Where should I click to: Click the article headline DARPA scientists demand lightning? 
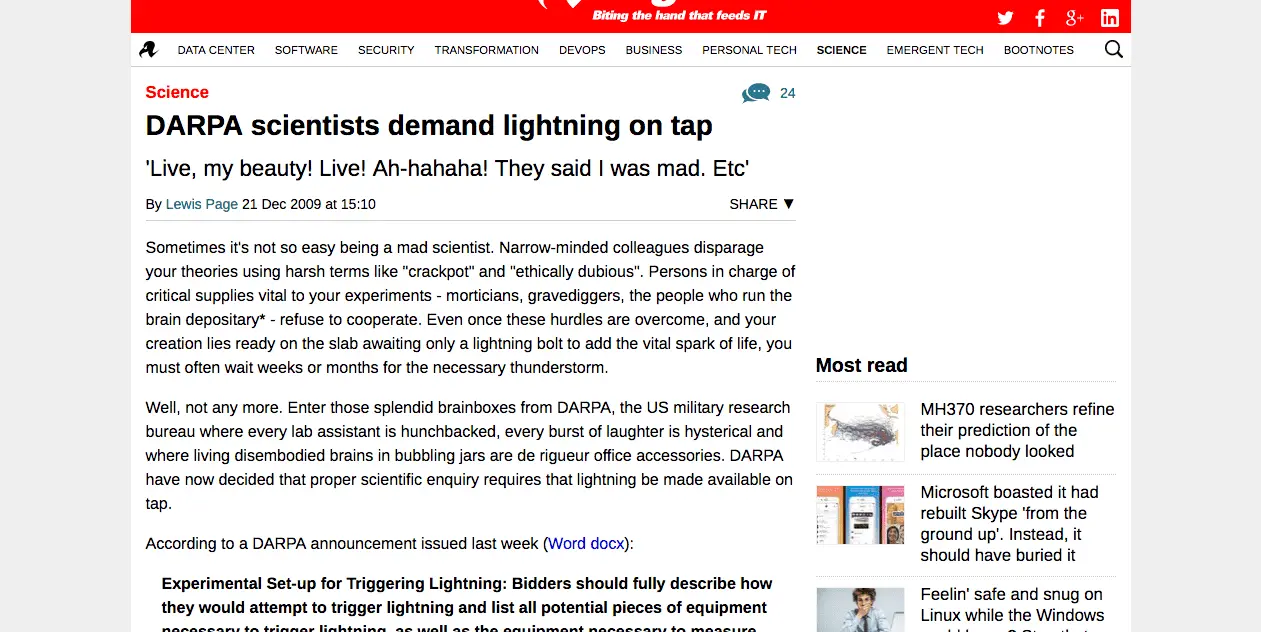coord(429,126)
